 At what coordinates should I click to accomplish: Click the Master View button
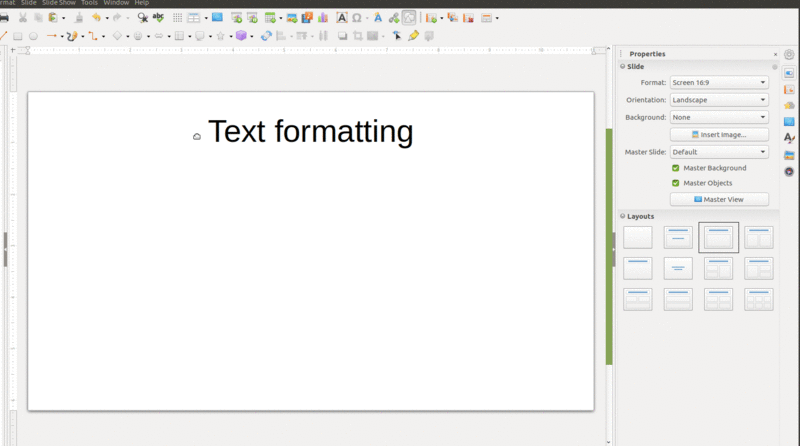[x=719, y=200]
